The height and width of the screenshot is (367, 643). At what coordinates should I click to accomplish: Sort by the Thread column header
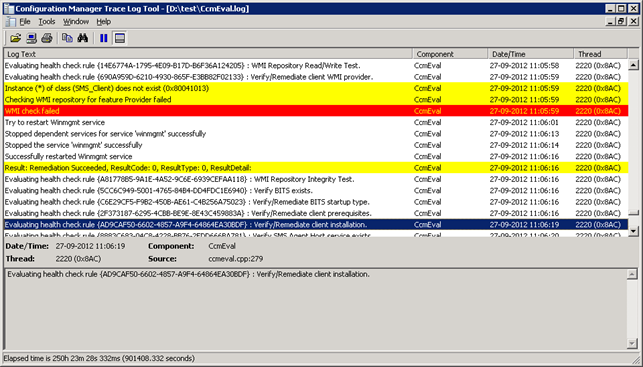[x=600, y=54]
